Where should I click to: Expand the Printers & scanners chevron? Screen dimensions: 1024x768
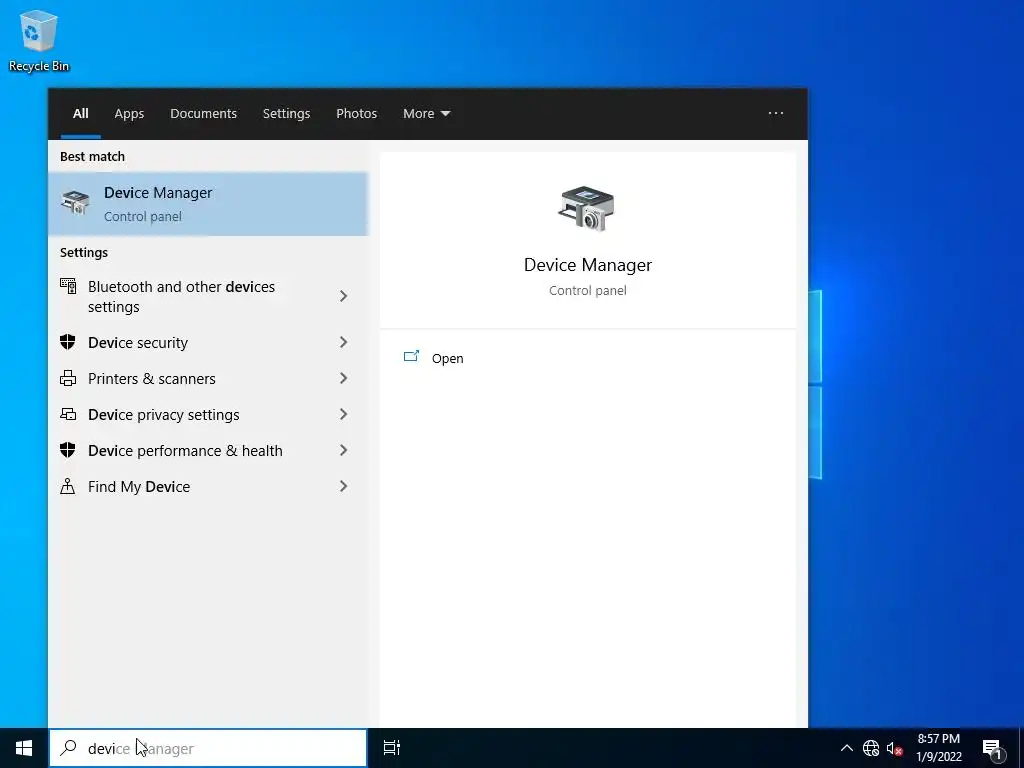[x=344, y=378]
